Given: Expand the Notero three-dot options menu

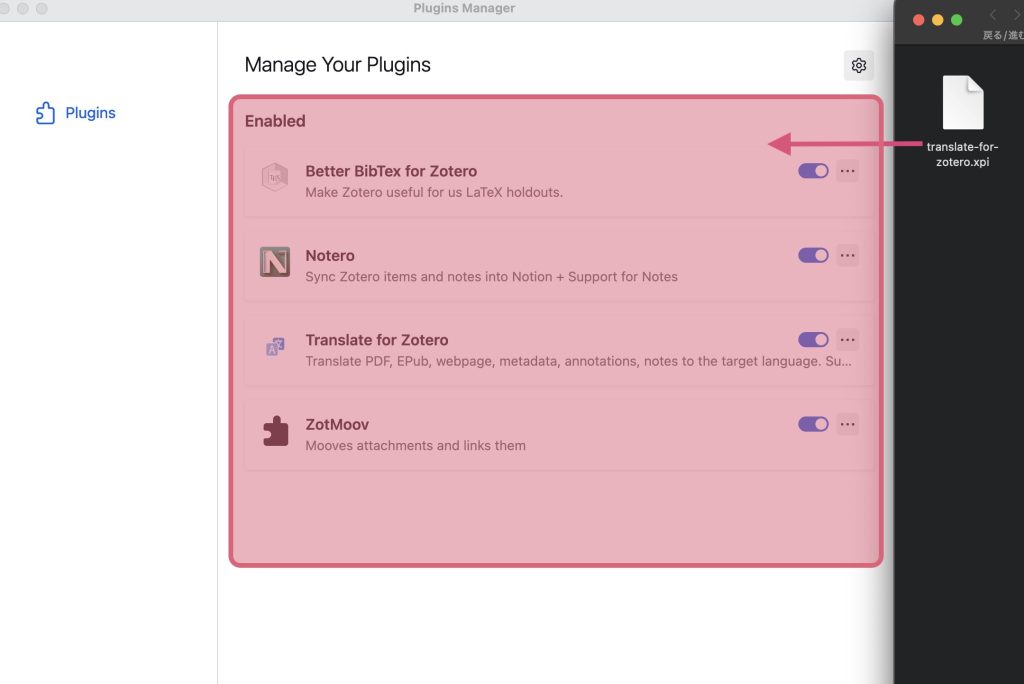Looking at the screenshot, I should 848,255.
